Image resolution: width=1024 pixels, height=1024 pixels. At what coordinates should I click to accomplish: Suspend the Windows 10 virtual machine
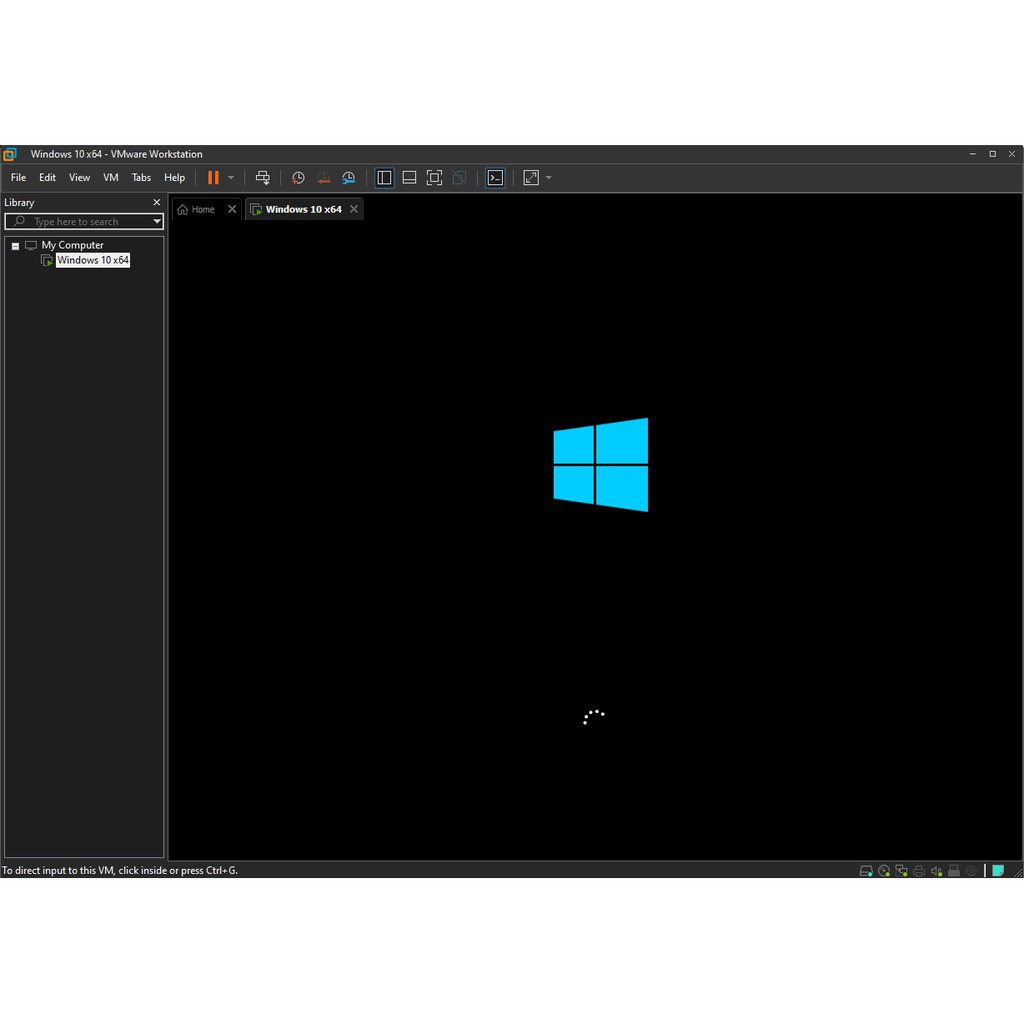(213, 177)
